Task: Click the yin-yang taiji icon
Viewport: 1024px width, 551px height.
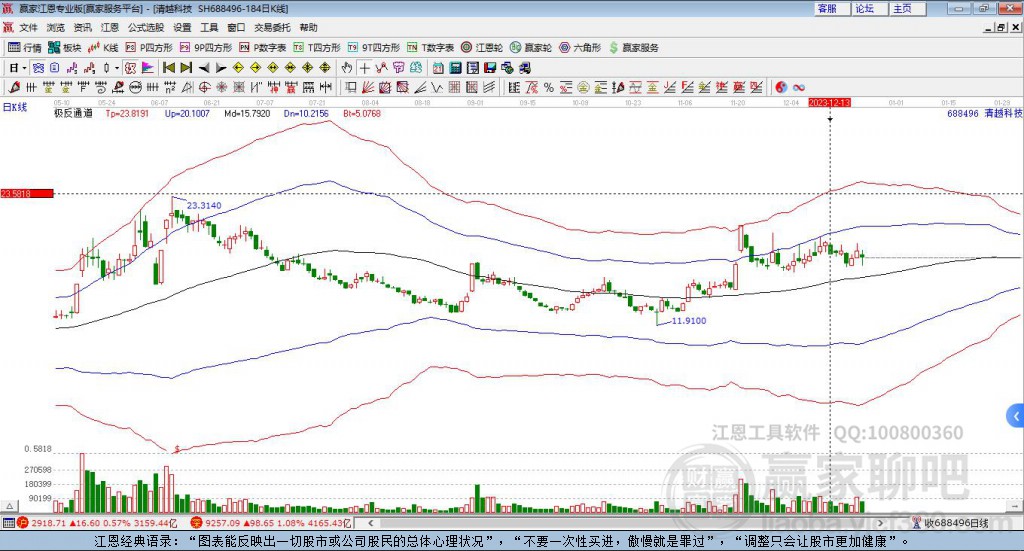Action: (x=781, y=87)
